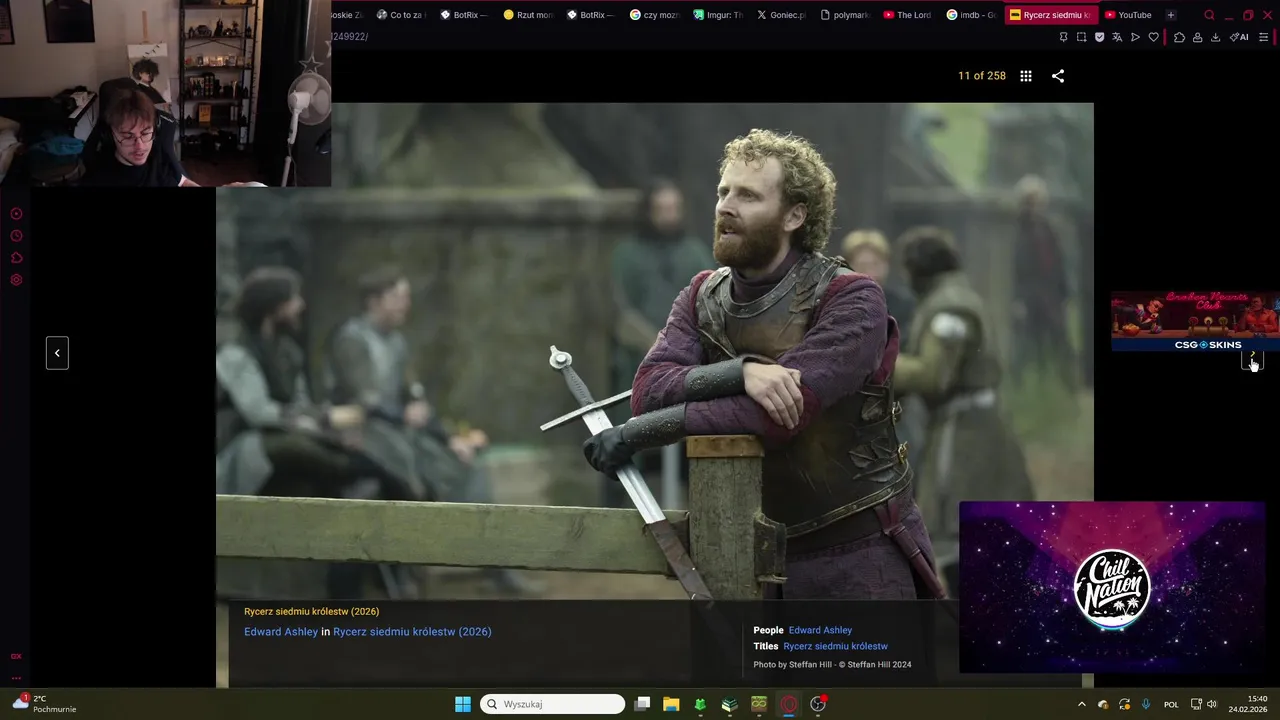Screen dimensions: 1280x720
Task: Switch to the Goniec.pl tab
Action: (780, 15)
